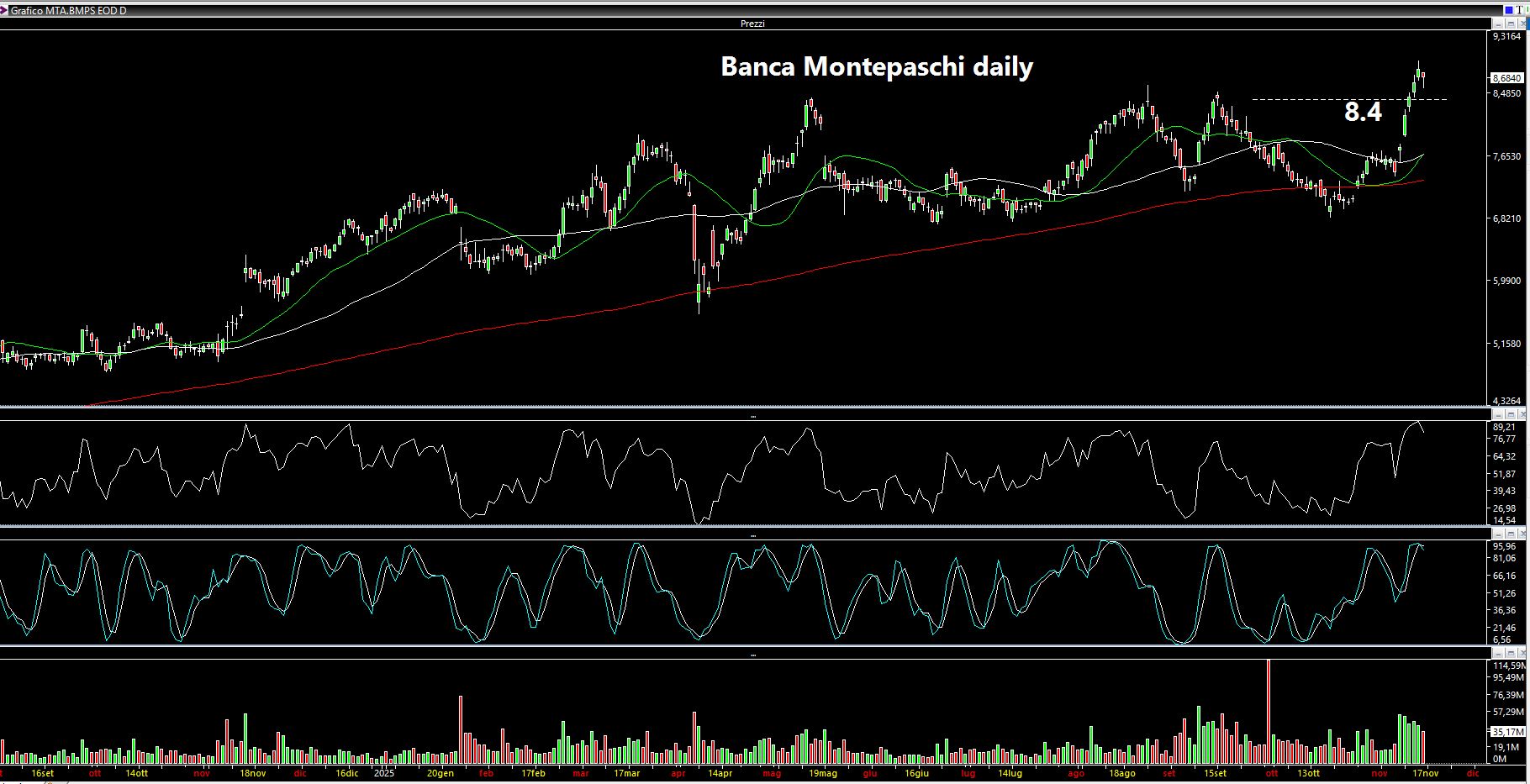Viewport: 1530px width, 784px height.
Task: Click the 15set date label
Action: pyautogui.click(x=1215, y=773)
